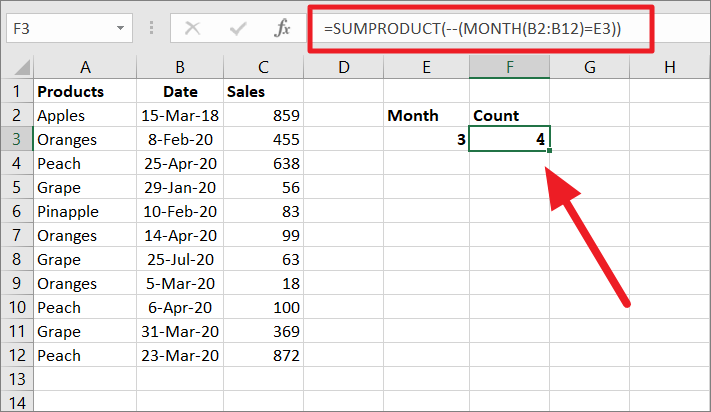Select row 1 header
This screenshot has width=711, height=412.
pos(17,91)
